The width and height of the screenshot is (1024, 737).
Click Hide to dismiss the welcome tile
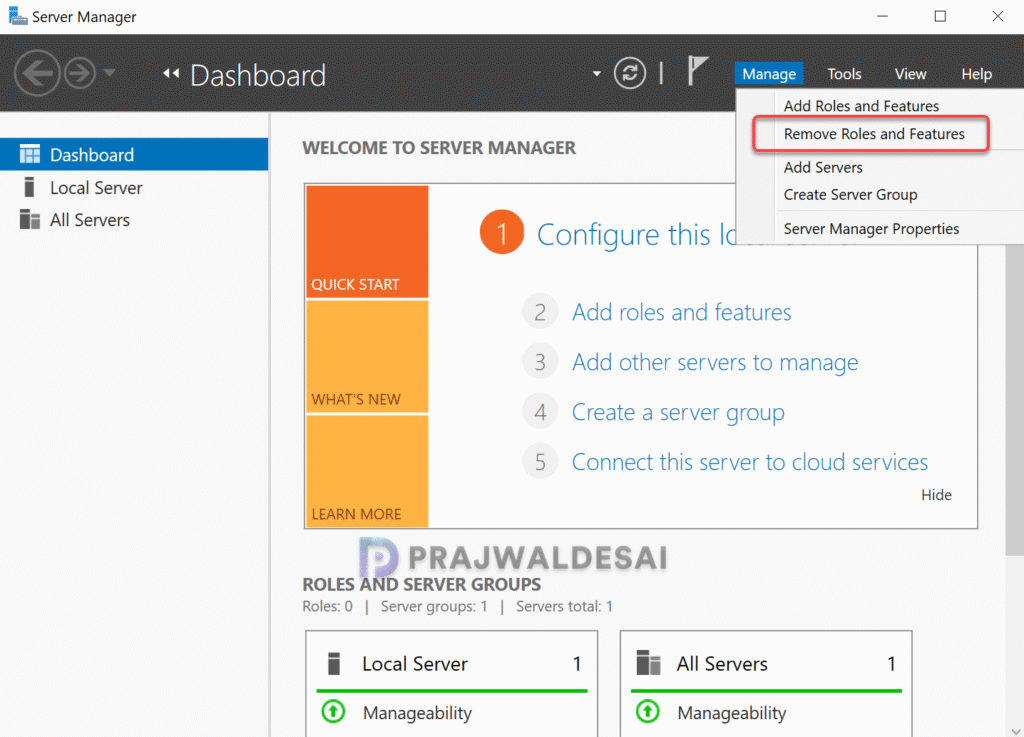click(x=936, y=495)
